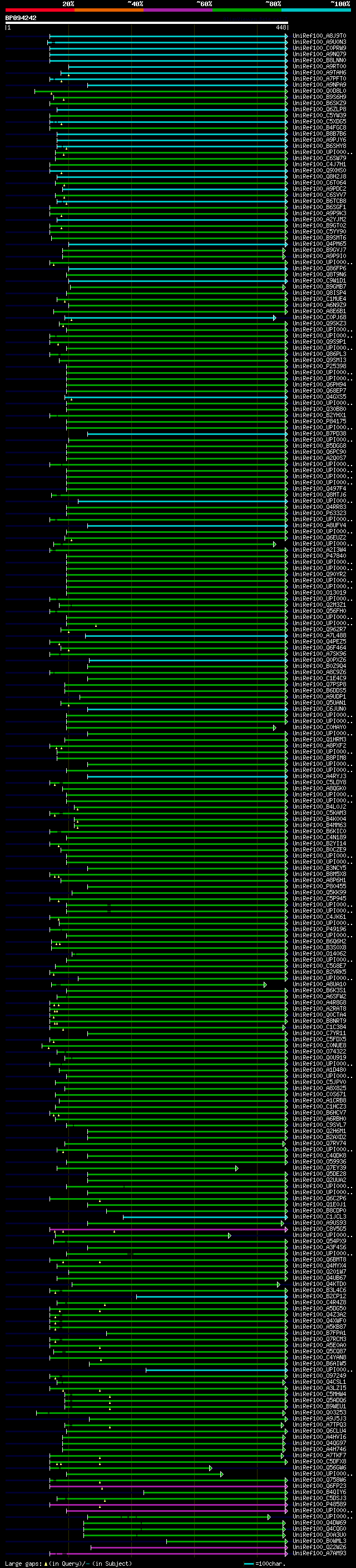Viewport: 356px width, 1568px height.
Task: Select the UniRef100_A4RYJ3 label
Action: [319, 776]
